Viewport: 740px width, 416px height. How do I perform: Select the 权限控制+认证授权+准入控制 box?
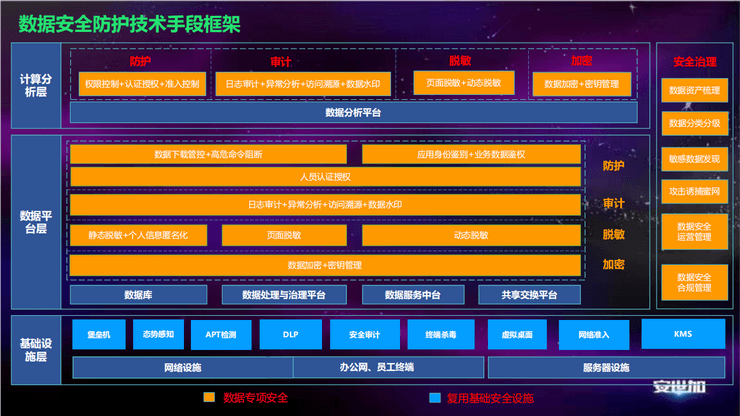coord(142,84)
